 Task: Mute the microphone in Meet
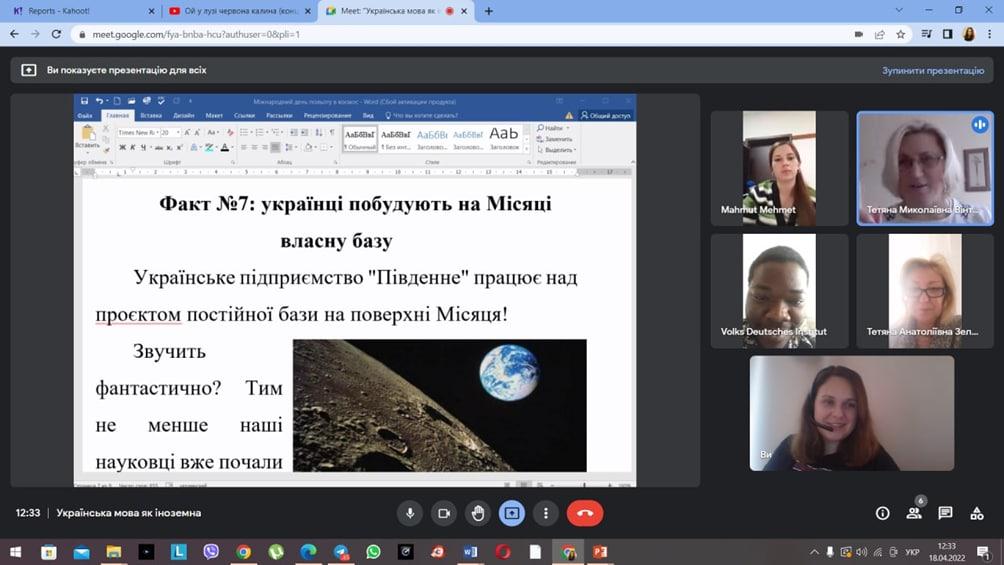coord(409,513)
